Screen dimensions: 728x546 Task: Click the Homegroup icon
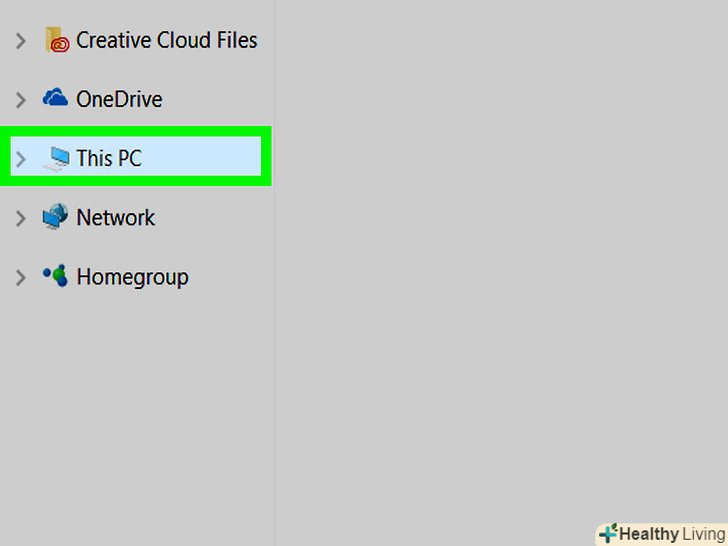point(56,276)
